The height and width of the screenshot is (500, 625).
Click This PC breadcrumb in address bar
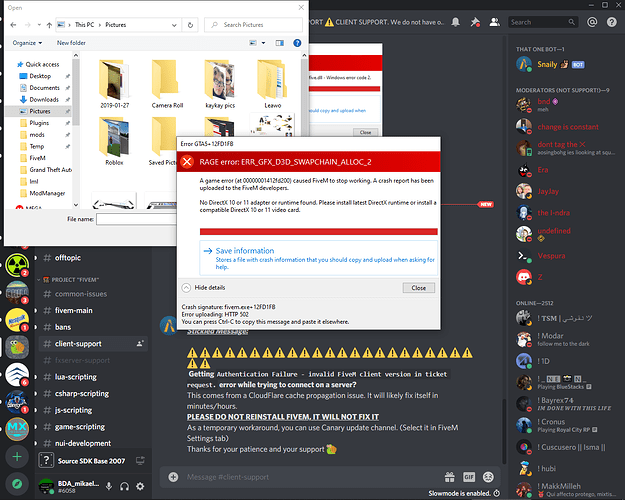click(x=85, y=25)
